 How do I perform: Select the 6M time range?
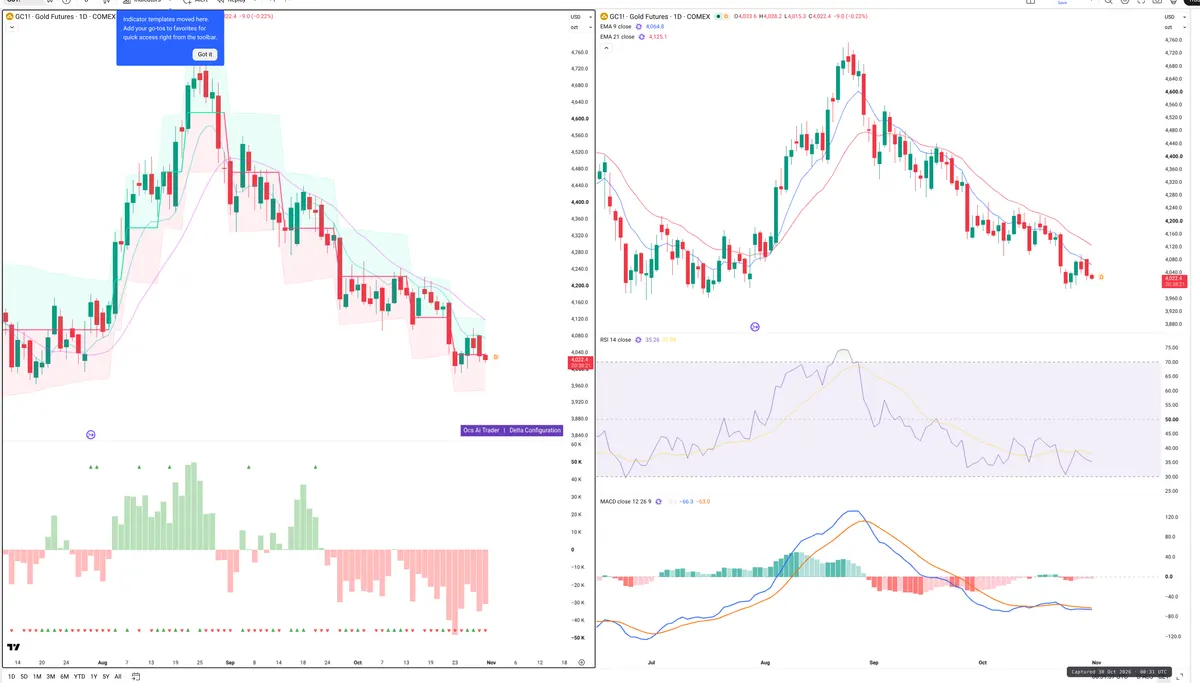point(64,676)
